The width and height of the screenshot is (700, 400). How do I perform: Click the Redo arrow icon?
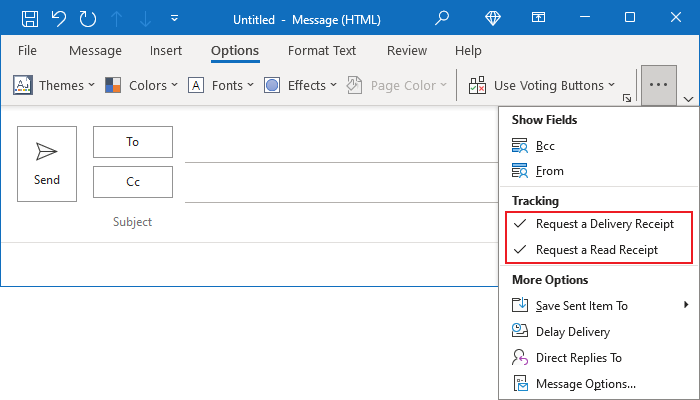[87, 19]
